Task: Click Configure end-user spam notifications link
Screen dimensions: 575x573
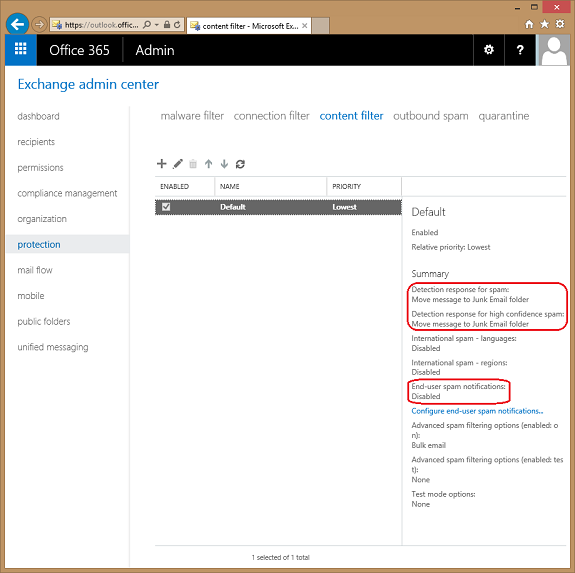Action: (477, 411)
